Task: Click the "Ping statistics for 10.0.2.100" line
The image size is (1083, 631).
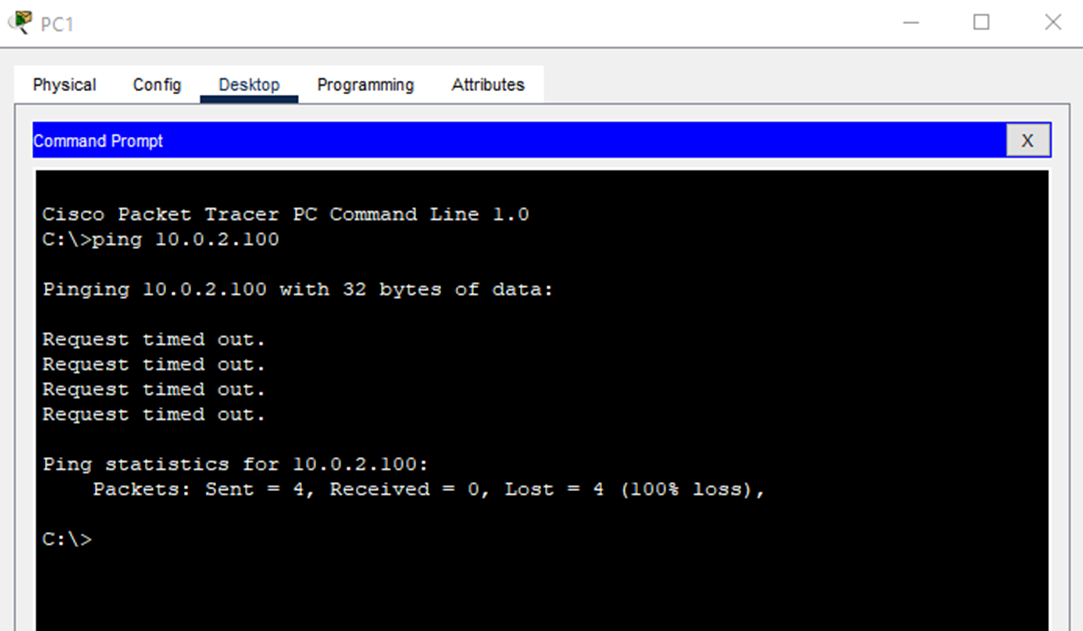Action: [x=236, y=465]
